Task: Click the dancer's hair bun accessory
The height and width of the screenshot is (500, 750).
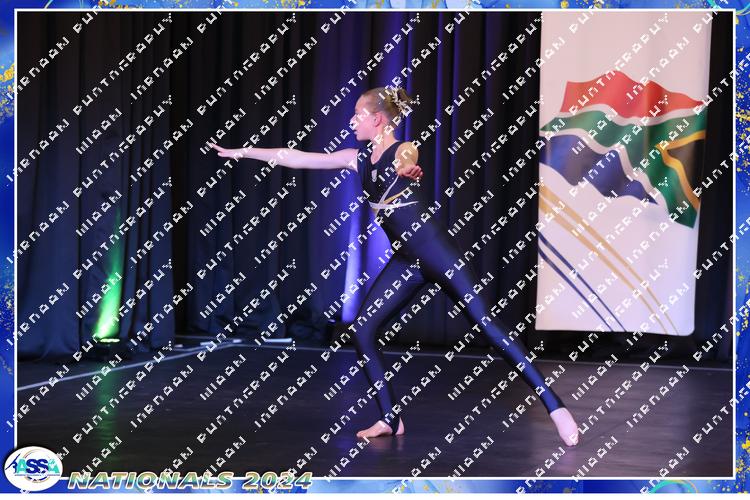Action: [402, 100]
